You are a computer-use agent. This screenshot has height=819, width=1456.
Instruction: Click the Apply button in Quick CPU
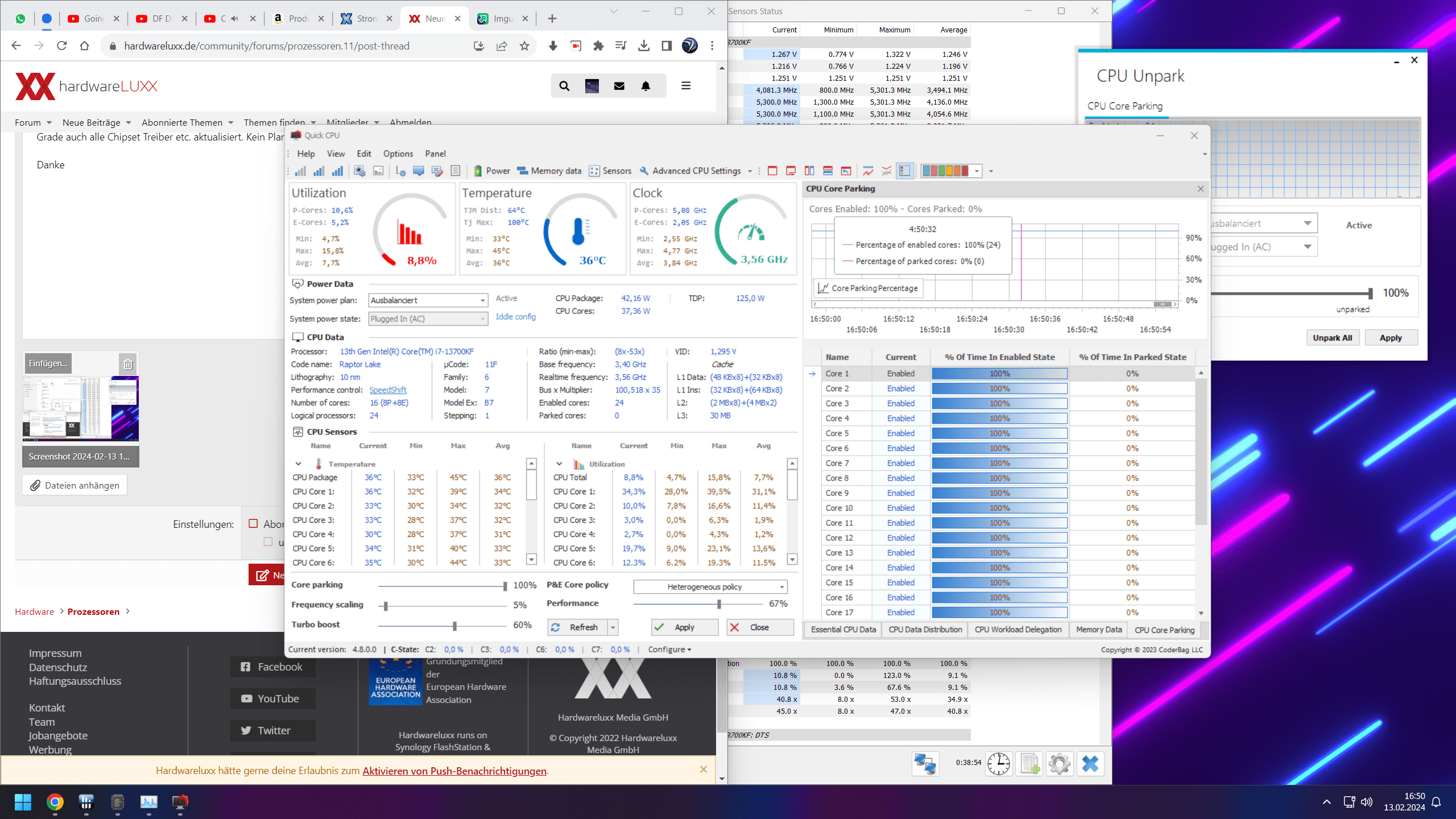tap(685, 627)
